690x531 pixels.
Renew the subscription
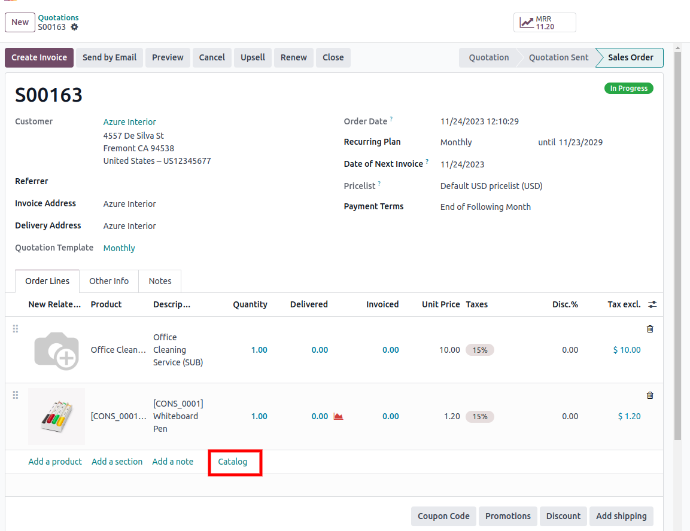point(294,58)
